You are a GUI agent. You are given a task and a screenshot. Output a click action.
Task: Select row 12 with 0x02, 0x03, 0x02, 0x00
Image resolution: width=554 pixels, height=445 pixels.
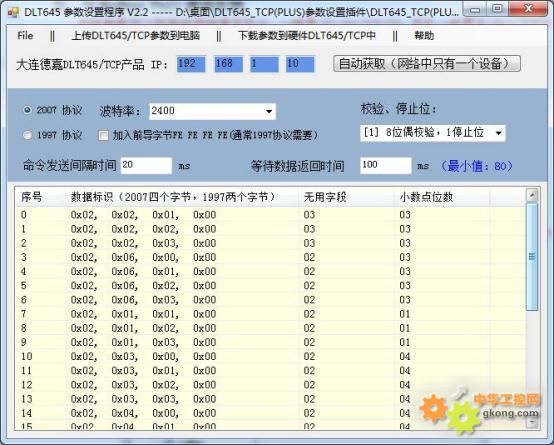270,385
